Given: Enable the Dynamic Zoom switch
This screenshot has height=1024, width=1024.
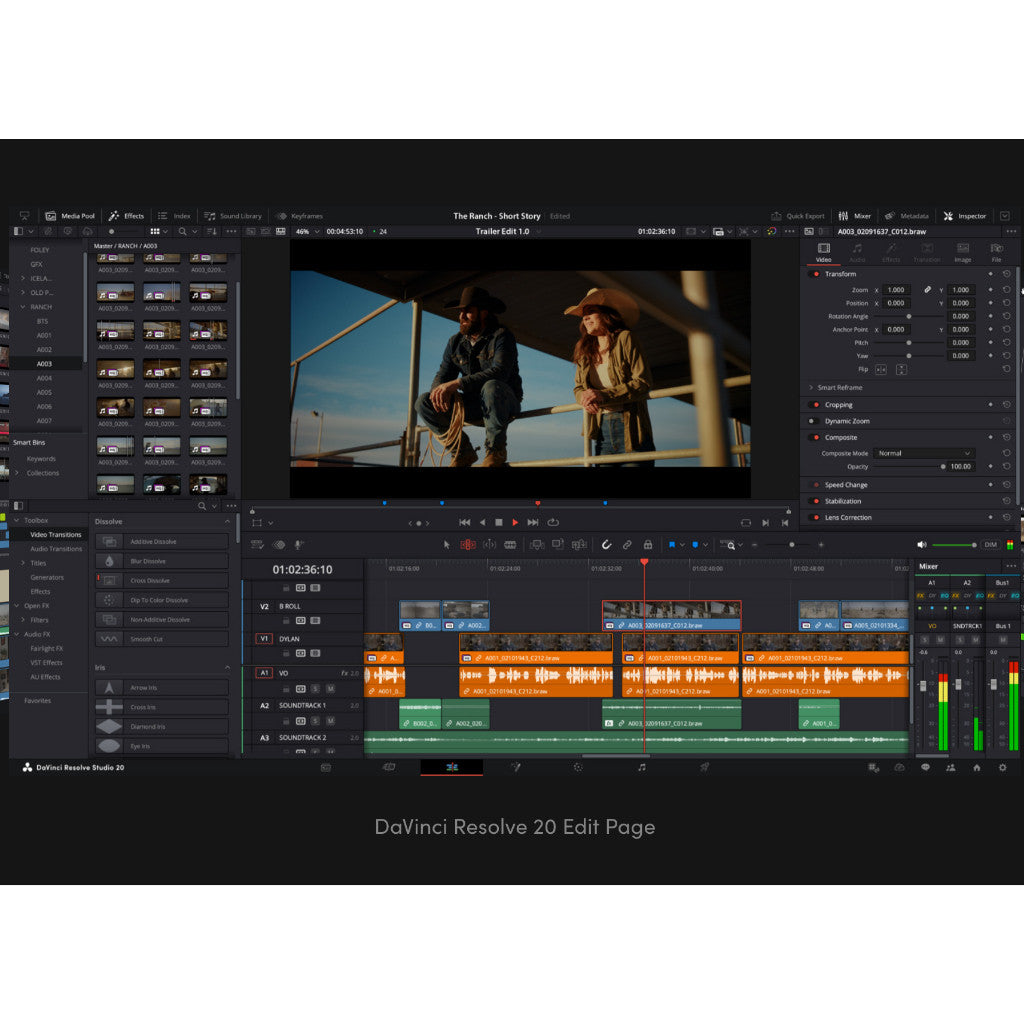Looking at the screenshot, I should pos(814,421).
